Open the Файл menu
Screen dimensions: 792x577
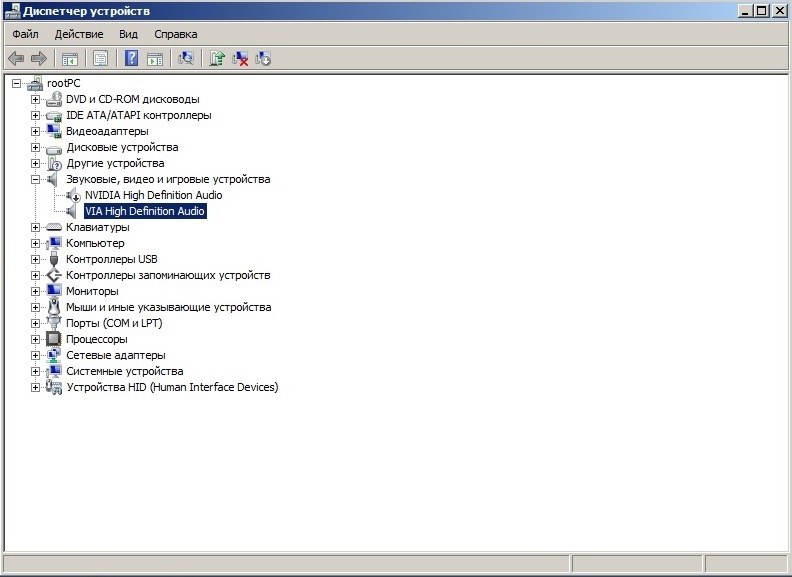[25, 34]
